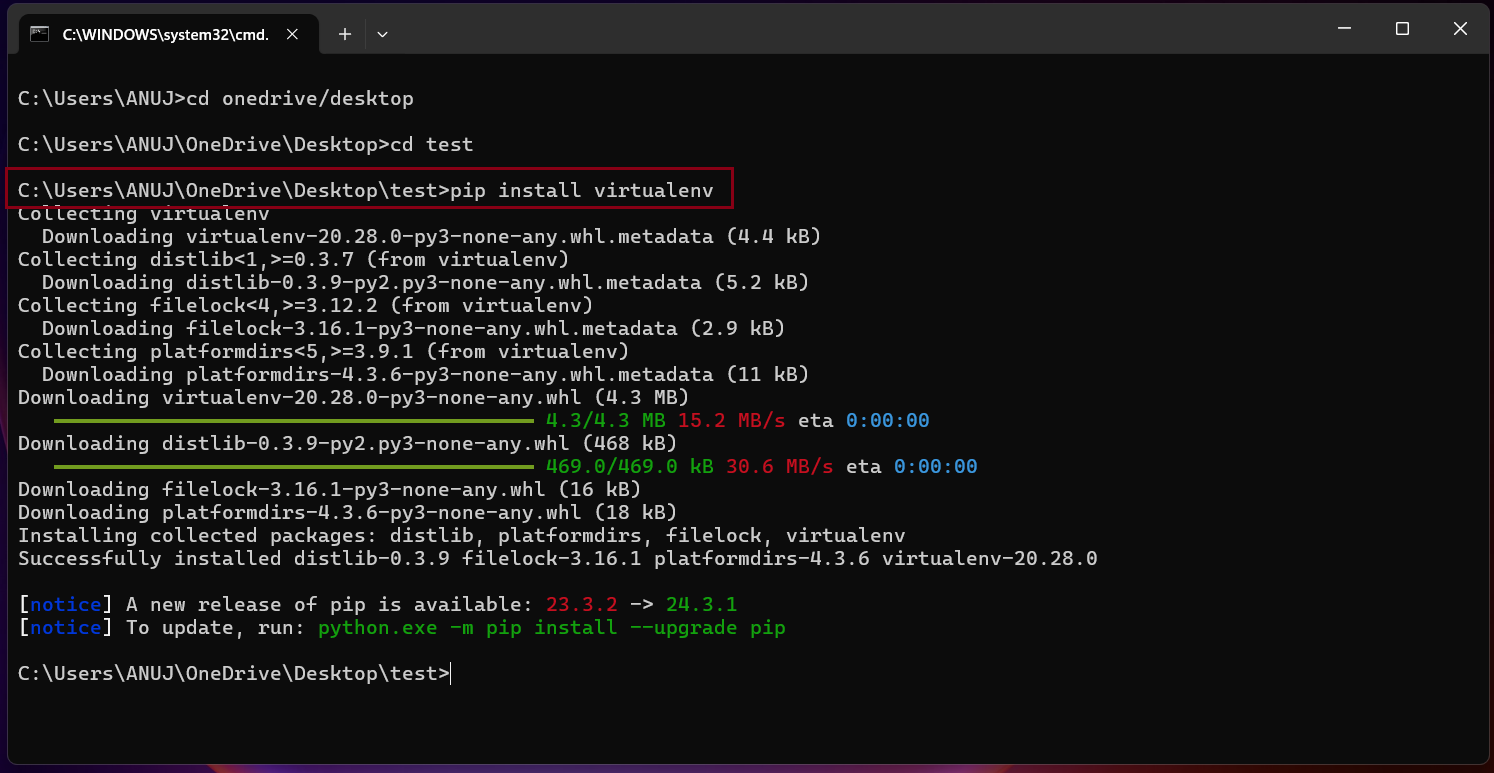Viewport: 1494px width, 773px height.
Task: Close the cmd.exe tab
Action: point(292,33)
